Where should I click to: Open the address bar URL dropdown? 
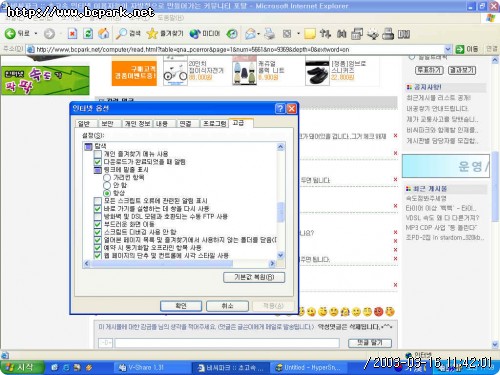pyautogui.click(x=448, y=49)
